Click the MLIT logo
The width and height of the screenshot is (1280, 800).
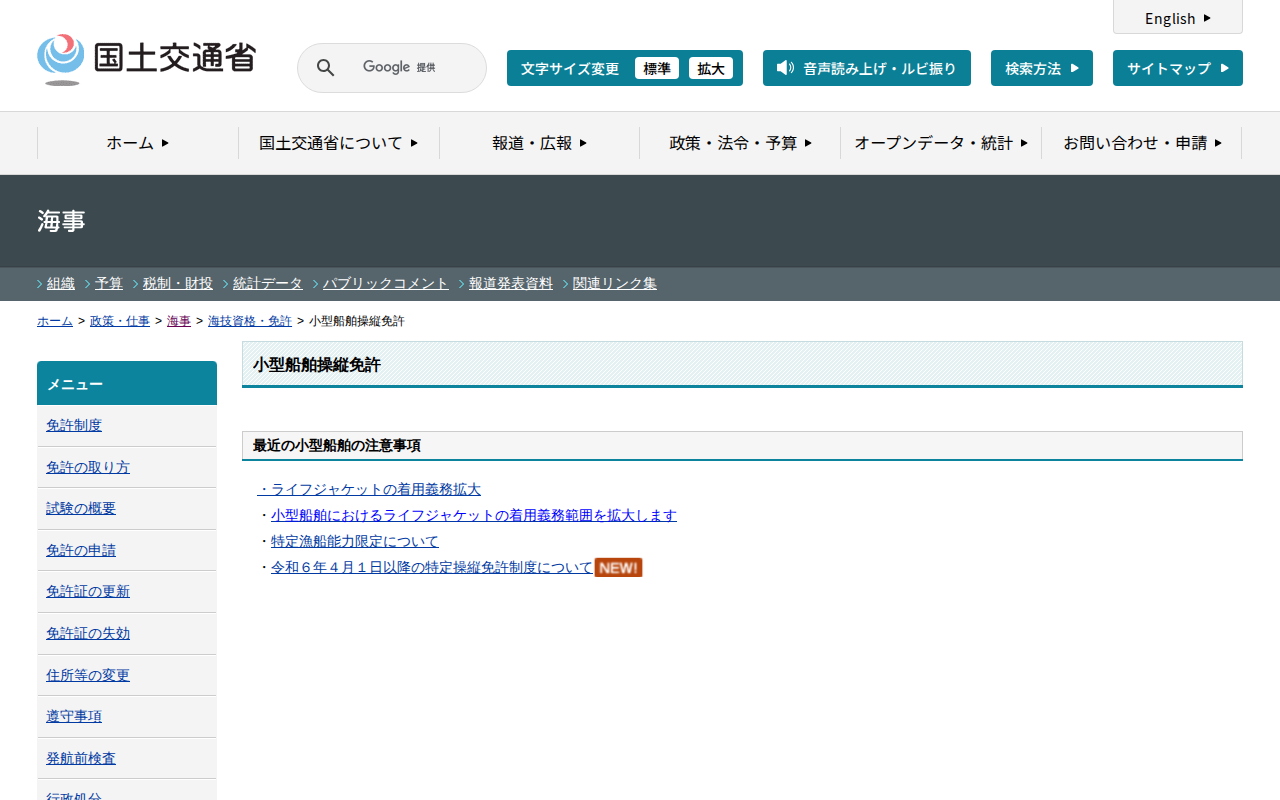pyautogui.click(x=146, y=59)
